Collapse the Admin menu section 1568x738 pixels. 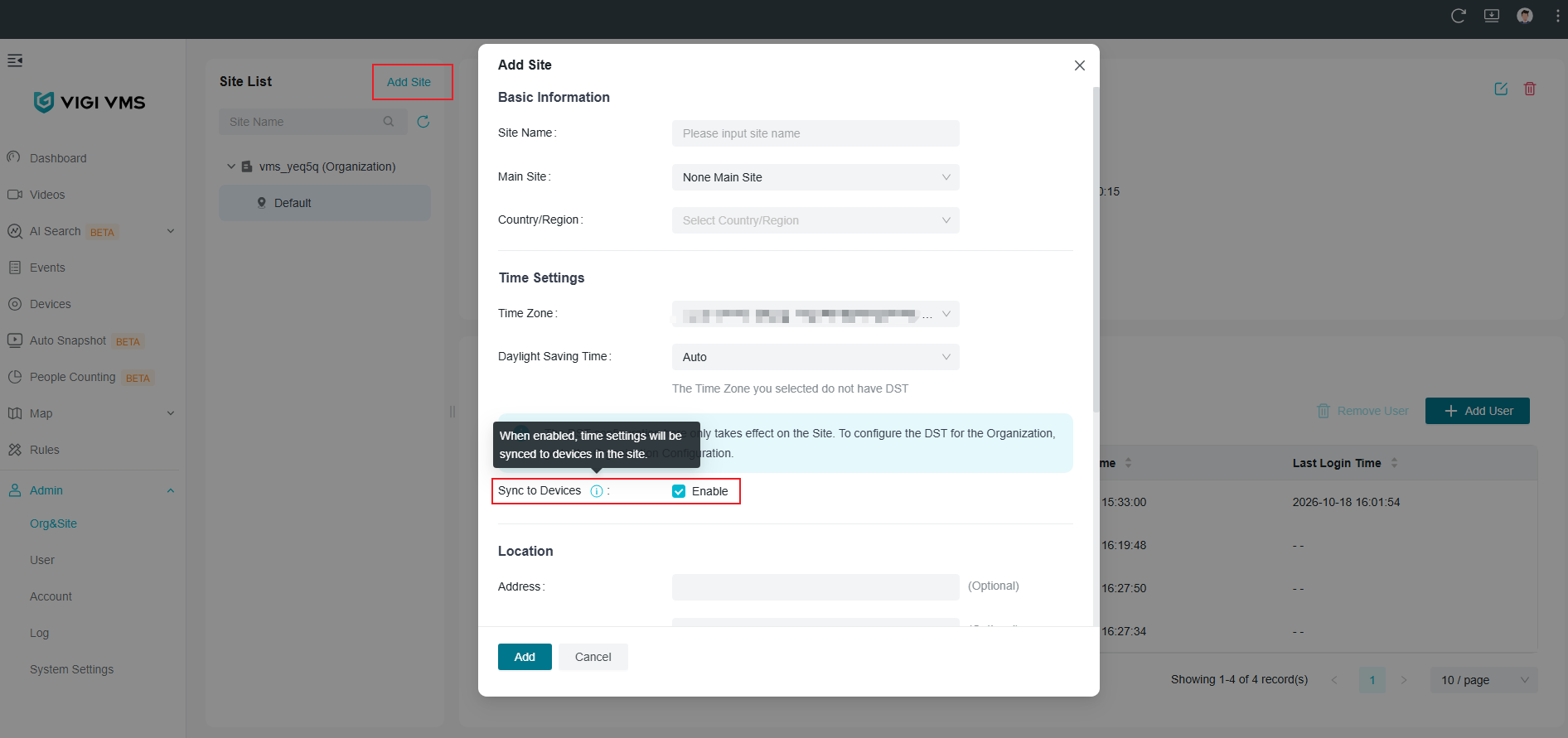(x=171, y=490)
